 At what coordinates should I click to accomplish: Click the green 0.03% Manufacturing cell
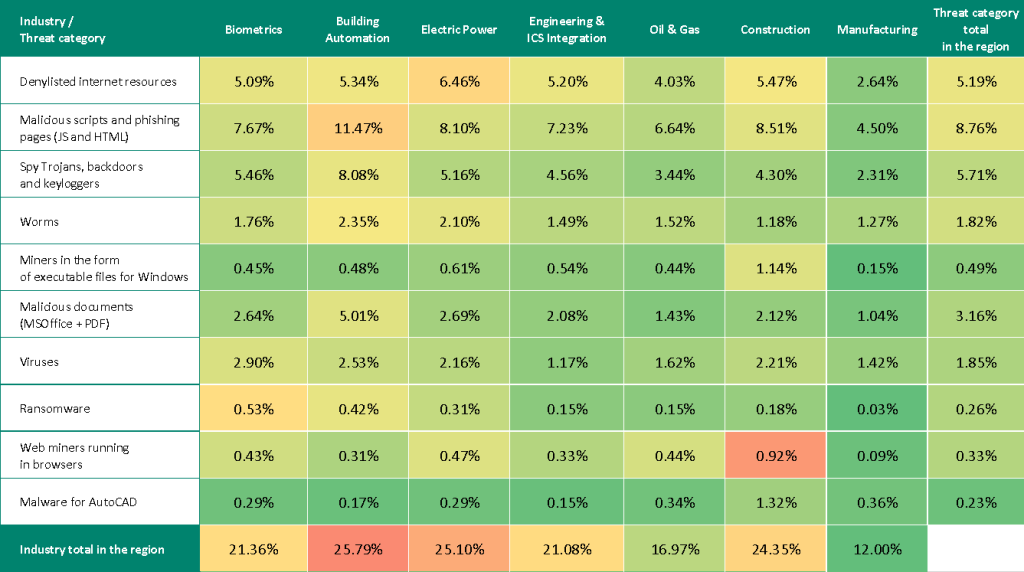point(877,409)
